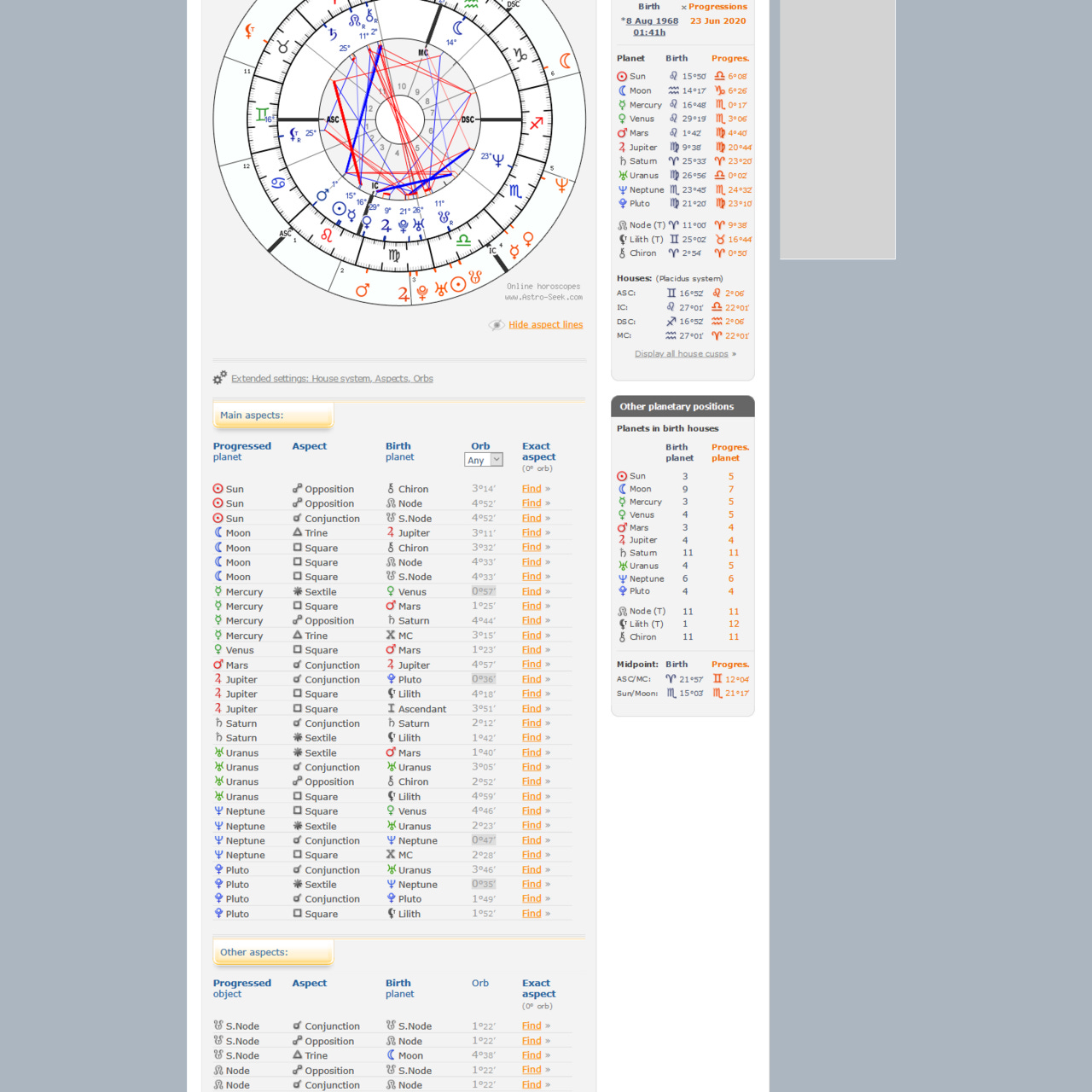Click the Mercury glyph in Planet table
The image size is (1092, 1092).
pos(622,105)
